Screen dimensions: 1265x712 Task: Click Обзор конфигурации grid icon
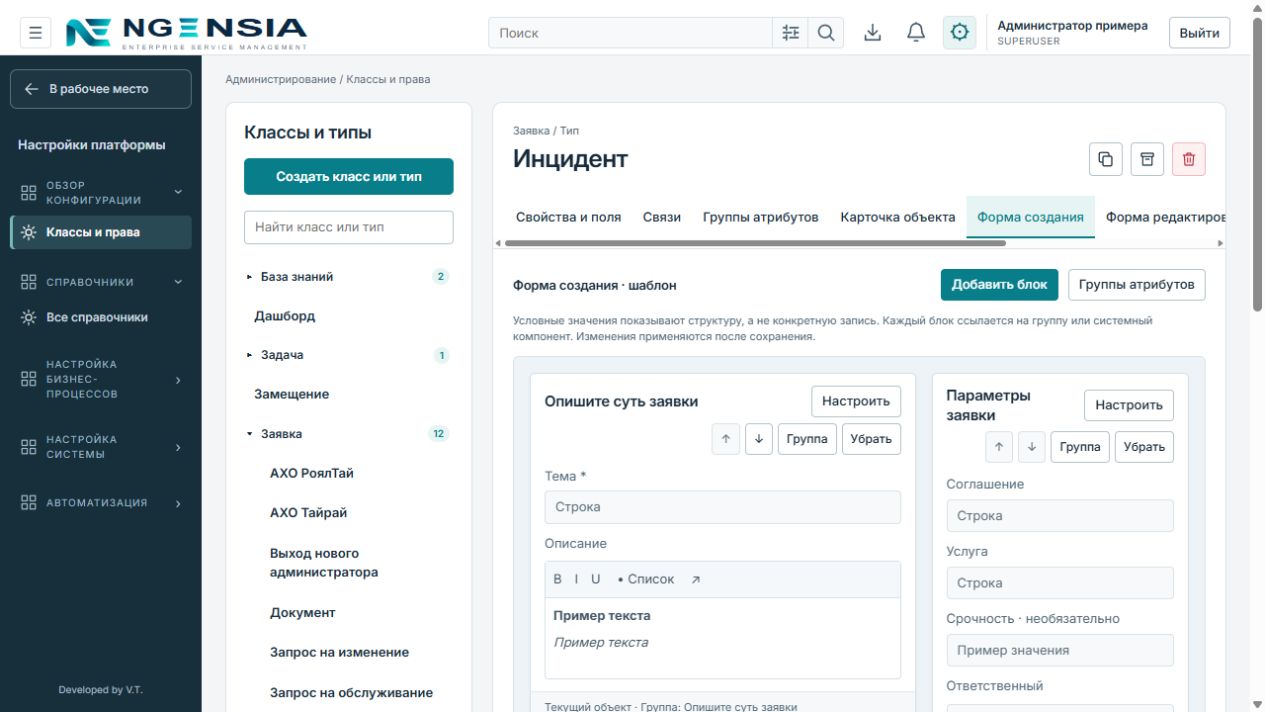(x=29, y=192)
